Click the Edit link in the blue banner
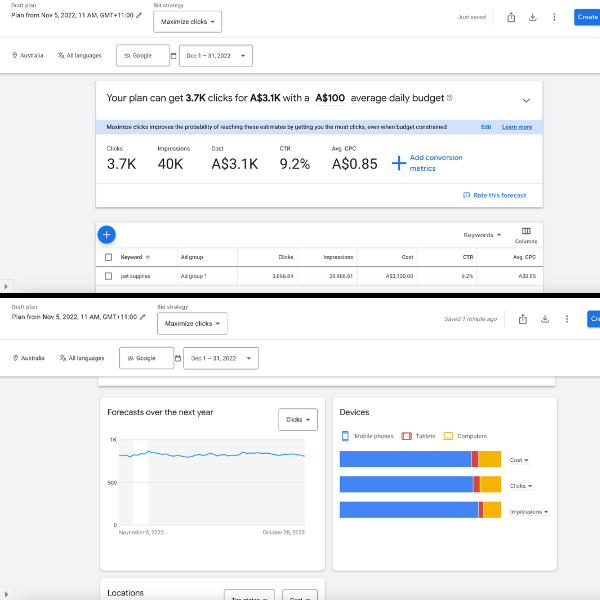Viewport: 600px width, 600px height. pos(486,127)
